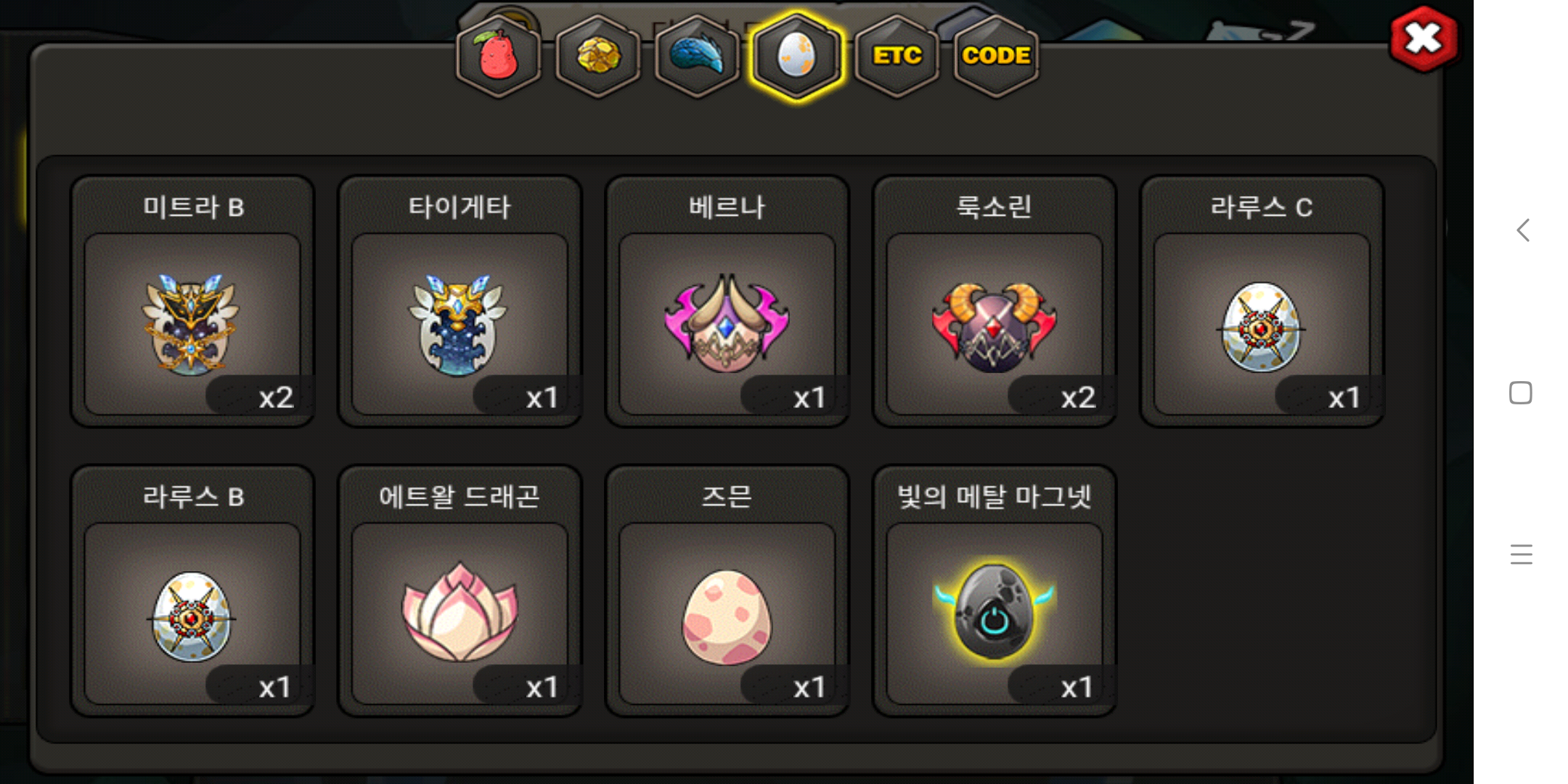This screenshot has width=1568, height=784.
Task: Select the 빛의 메탈 마그넷 egg
Action: [x=995, y=591]
